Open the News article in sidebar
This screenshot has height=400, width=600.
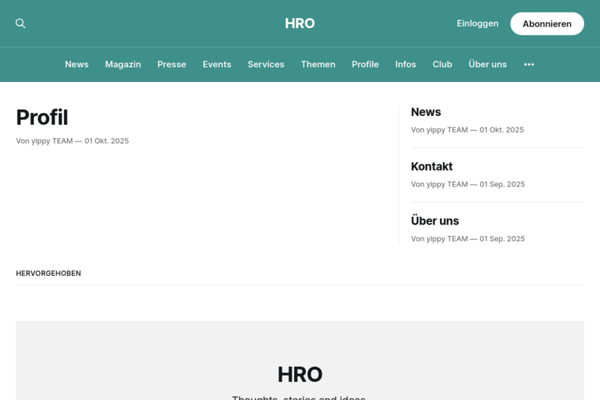(x=426, y=112)
